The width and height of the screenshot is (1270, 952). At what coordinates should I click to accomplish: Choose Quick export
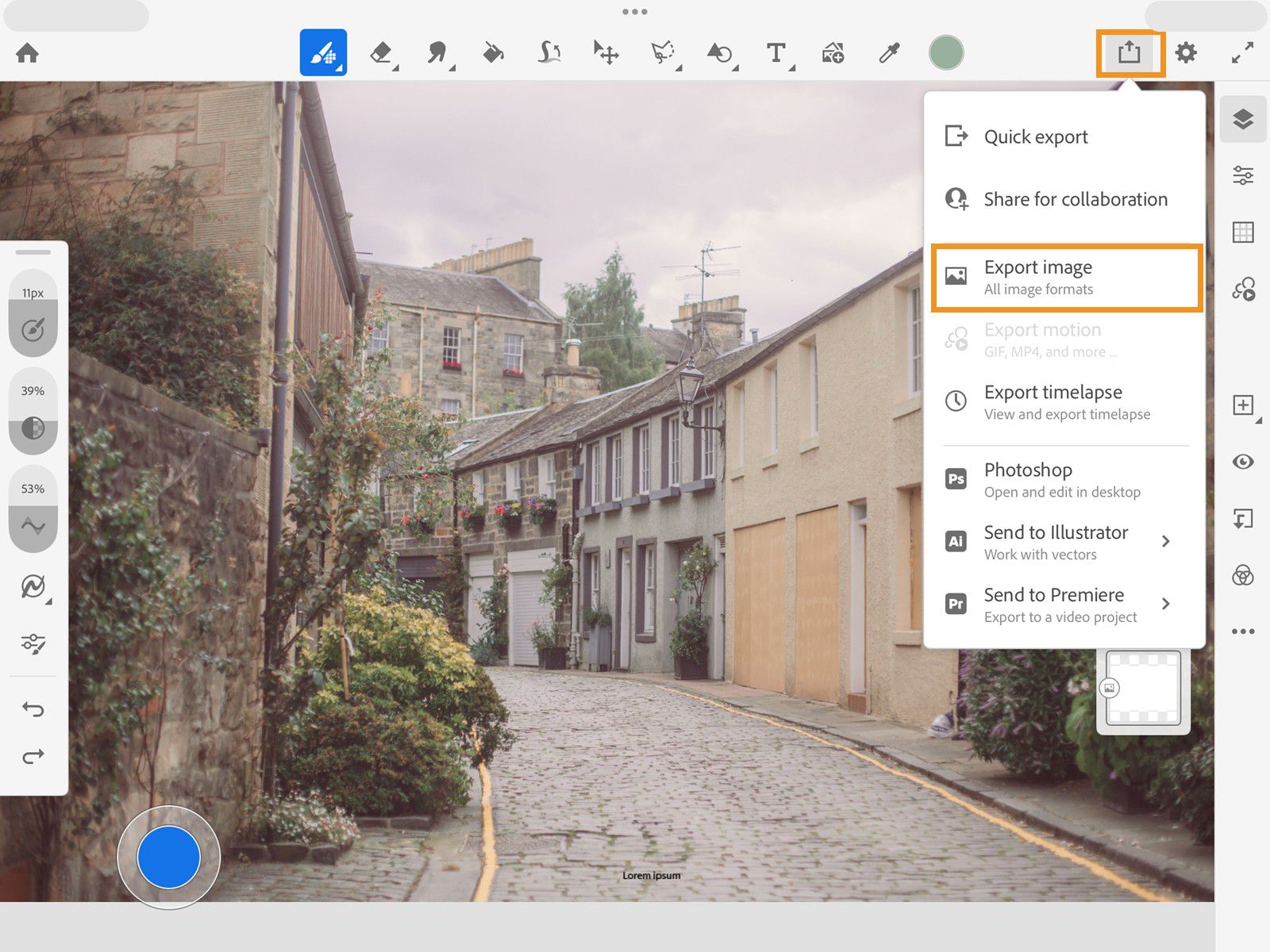[x=1064, y=136]
